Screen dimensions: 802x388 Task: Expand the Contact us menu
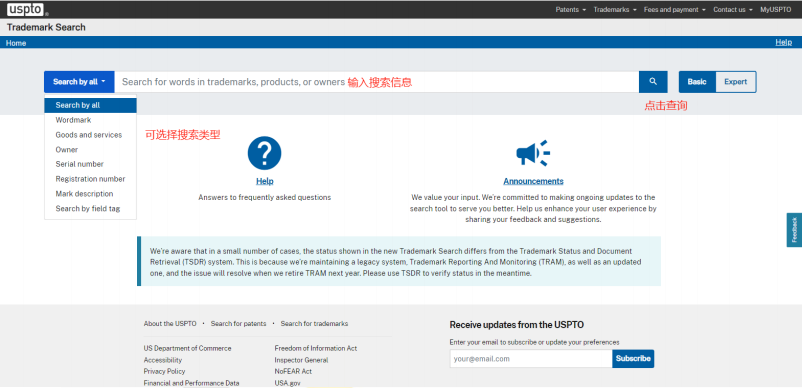(733, 10)
